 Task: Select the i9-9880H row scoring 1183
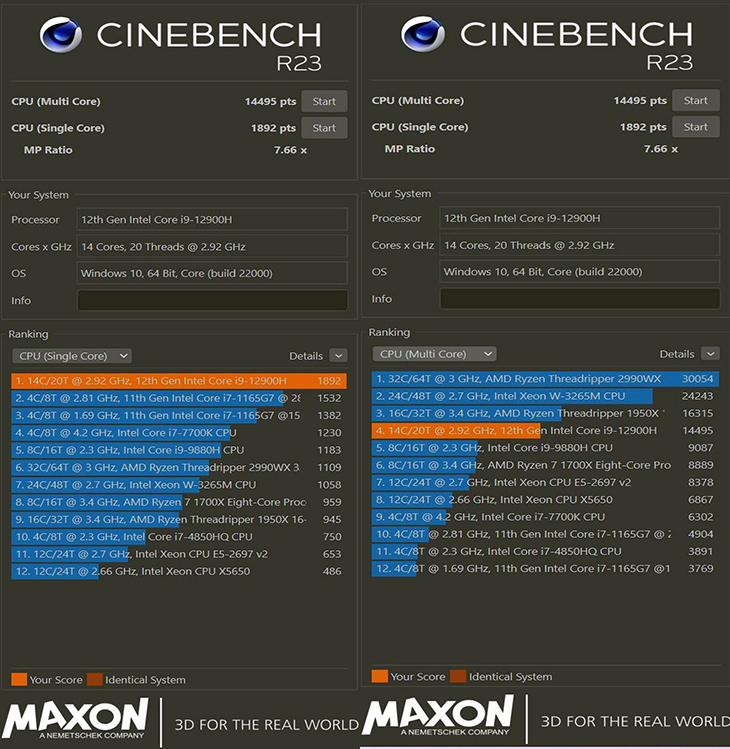click(x=179, y=450)
